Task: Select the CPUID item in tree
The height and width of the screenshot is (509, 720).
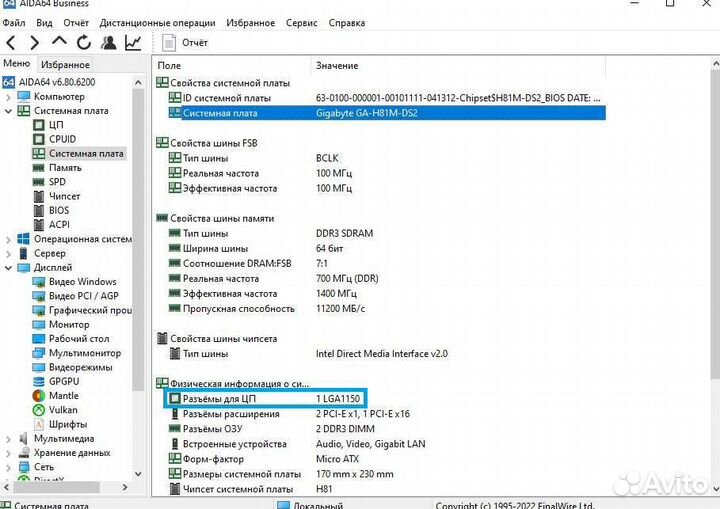Action: [x=62, y=139]
